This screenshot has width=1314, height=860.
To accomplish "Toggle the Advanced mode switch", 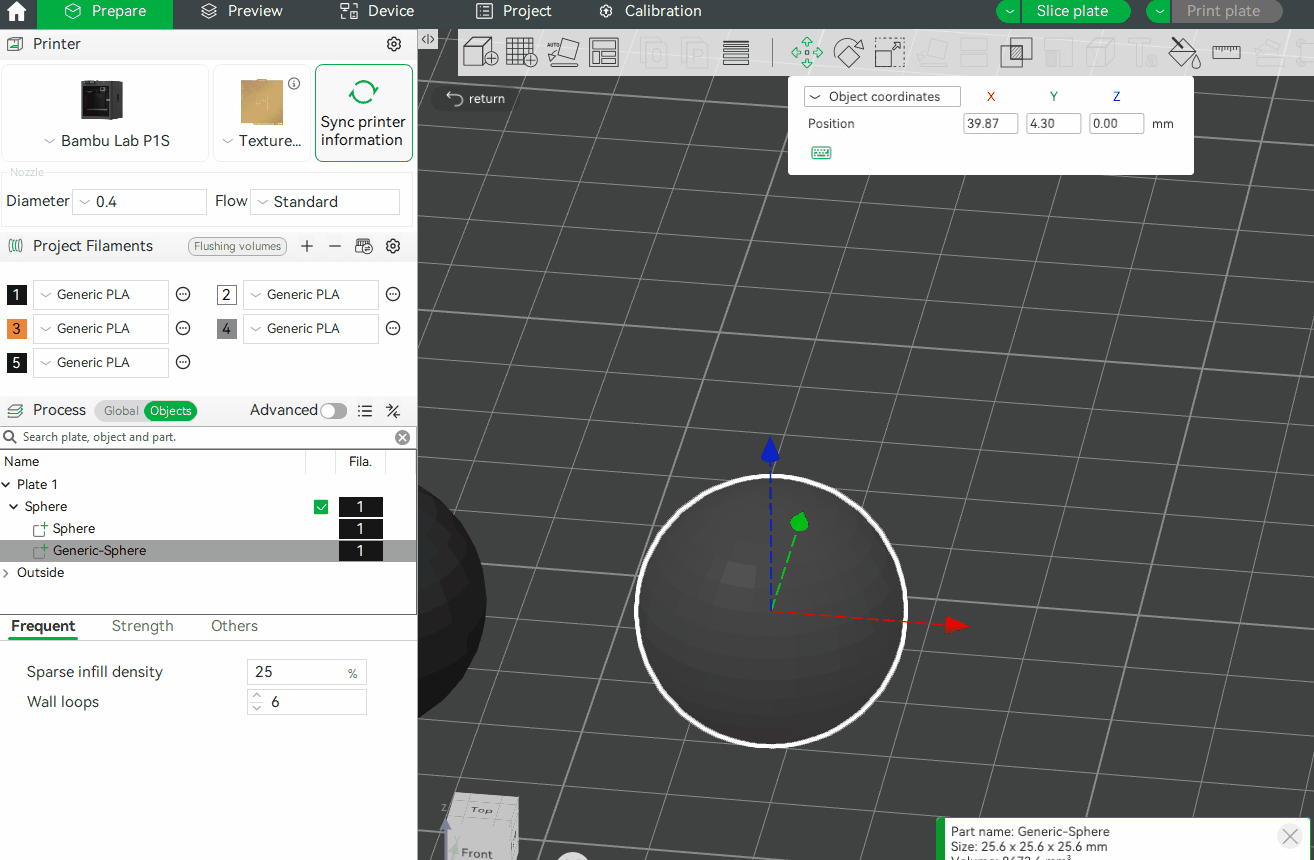I will click(x=334, y=410).
